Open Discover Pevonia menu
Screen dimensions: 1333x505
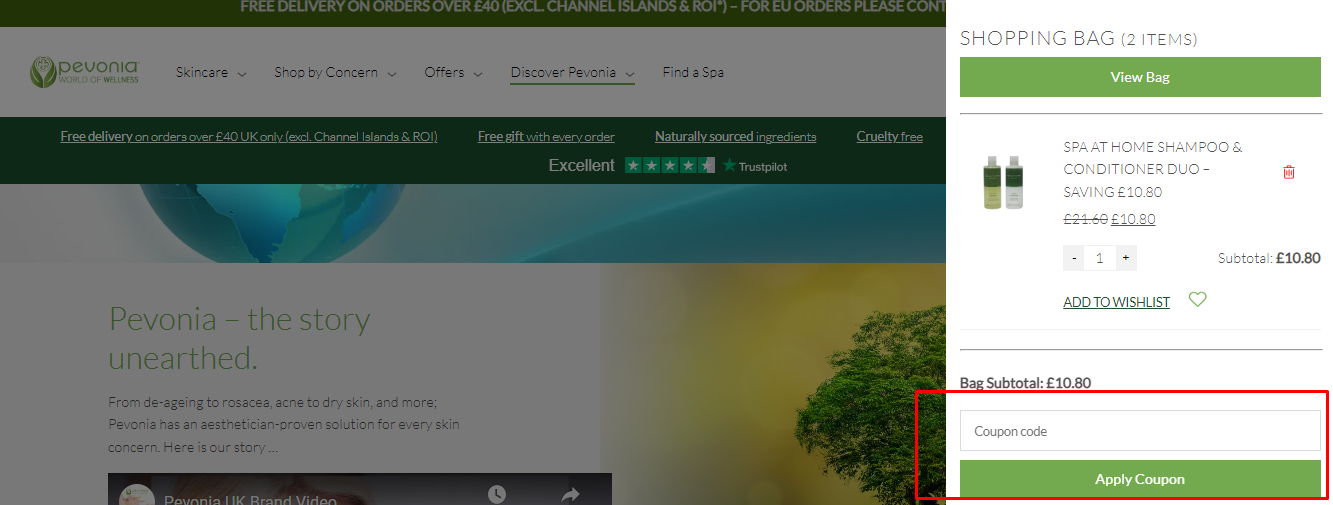pyautogui.click(x=572, y=72)
